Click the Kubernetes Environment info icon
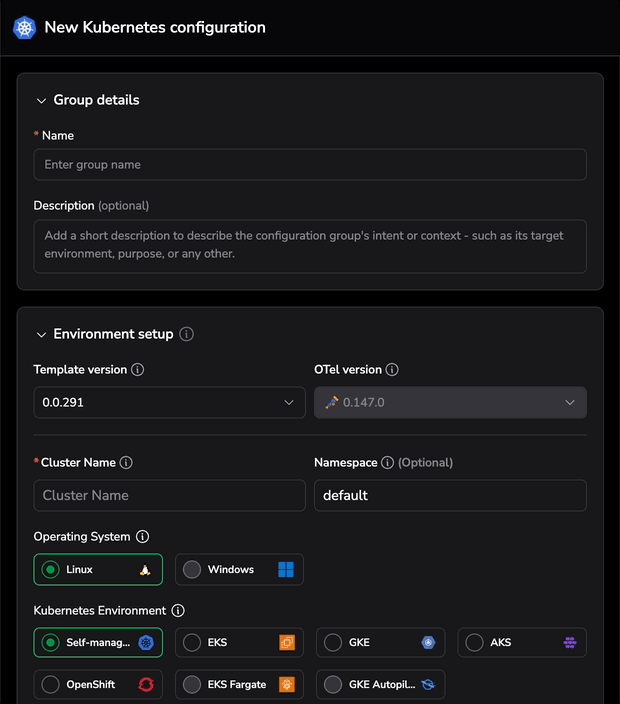This screenshot has width=620, height=704. (178, 611)
